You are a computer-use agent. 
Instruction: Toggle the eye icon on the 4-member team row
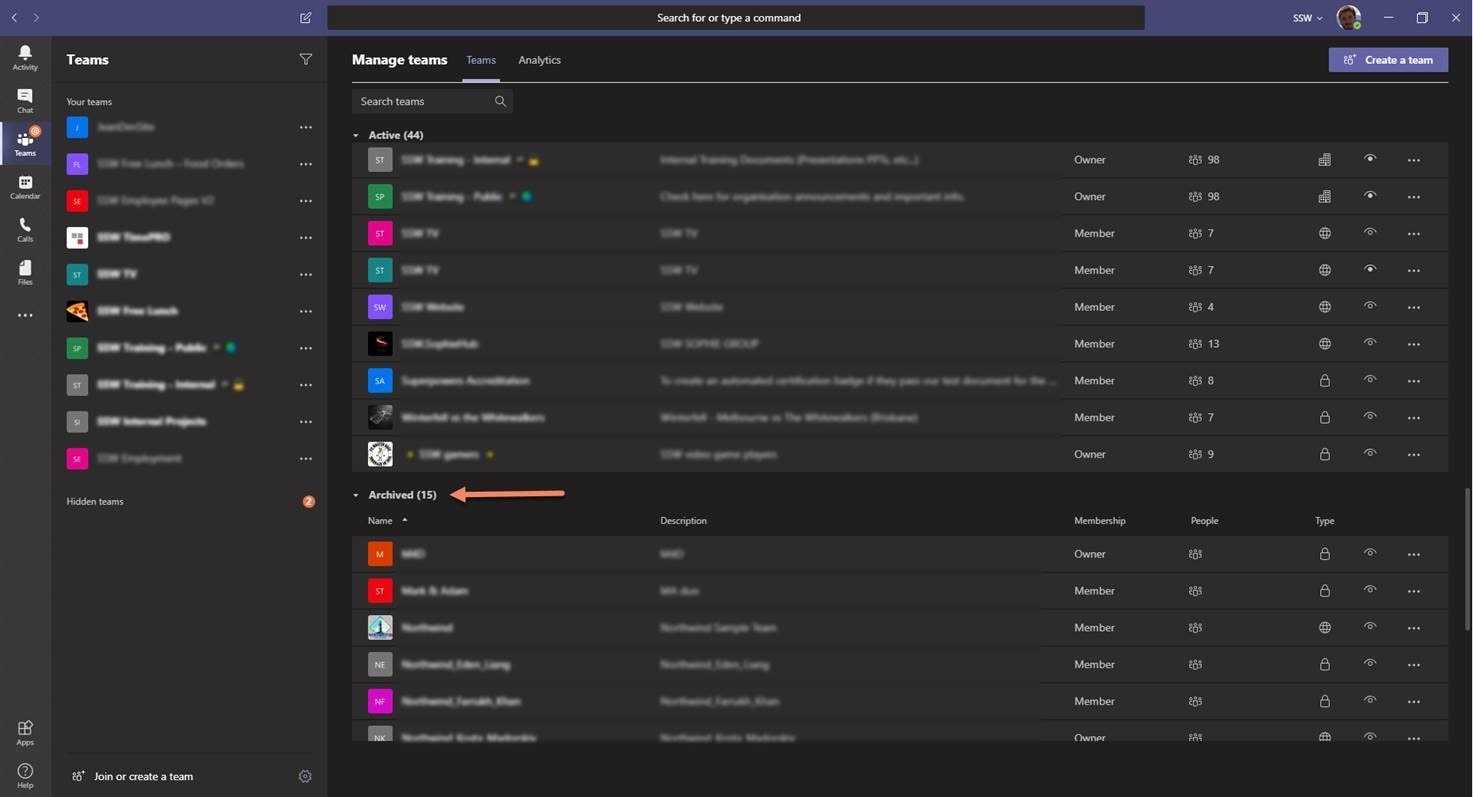coord(1370,306)
